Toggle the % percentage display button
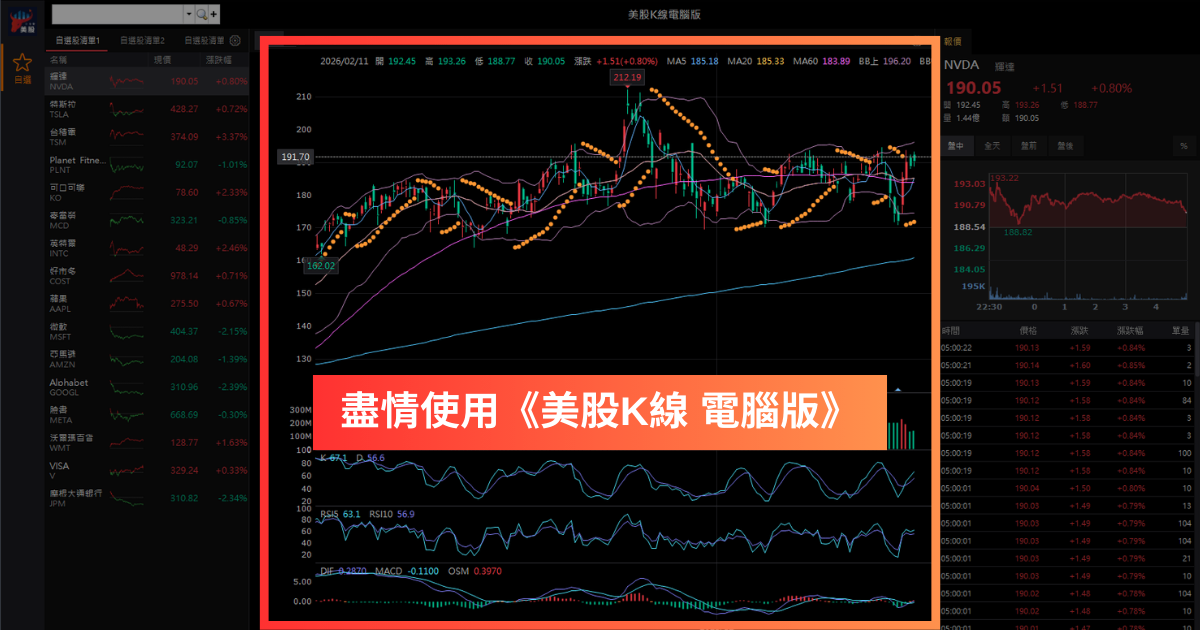The image size is (1200, 630). point(1183,146)
